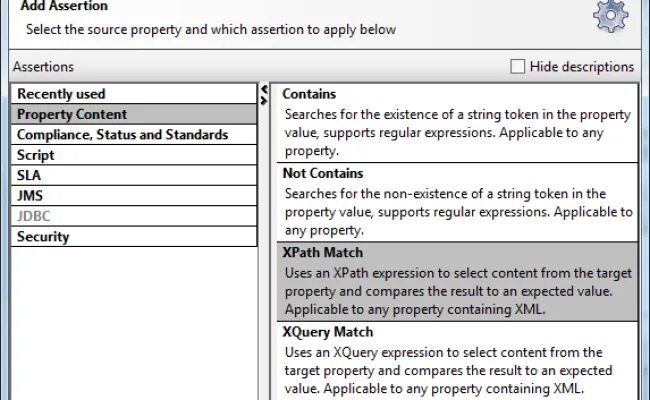Select the SLA category
The width and height of the screenshot is (650, 400).
(x=29, y=175)
